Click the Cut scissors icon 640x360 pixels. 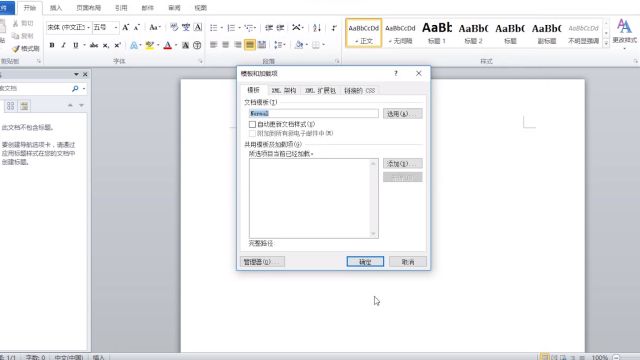(23, 24)
